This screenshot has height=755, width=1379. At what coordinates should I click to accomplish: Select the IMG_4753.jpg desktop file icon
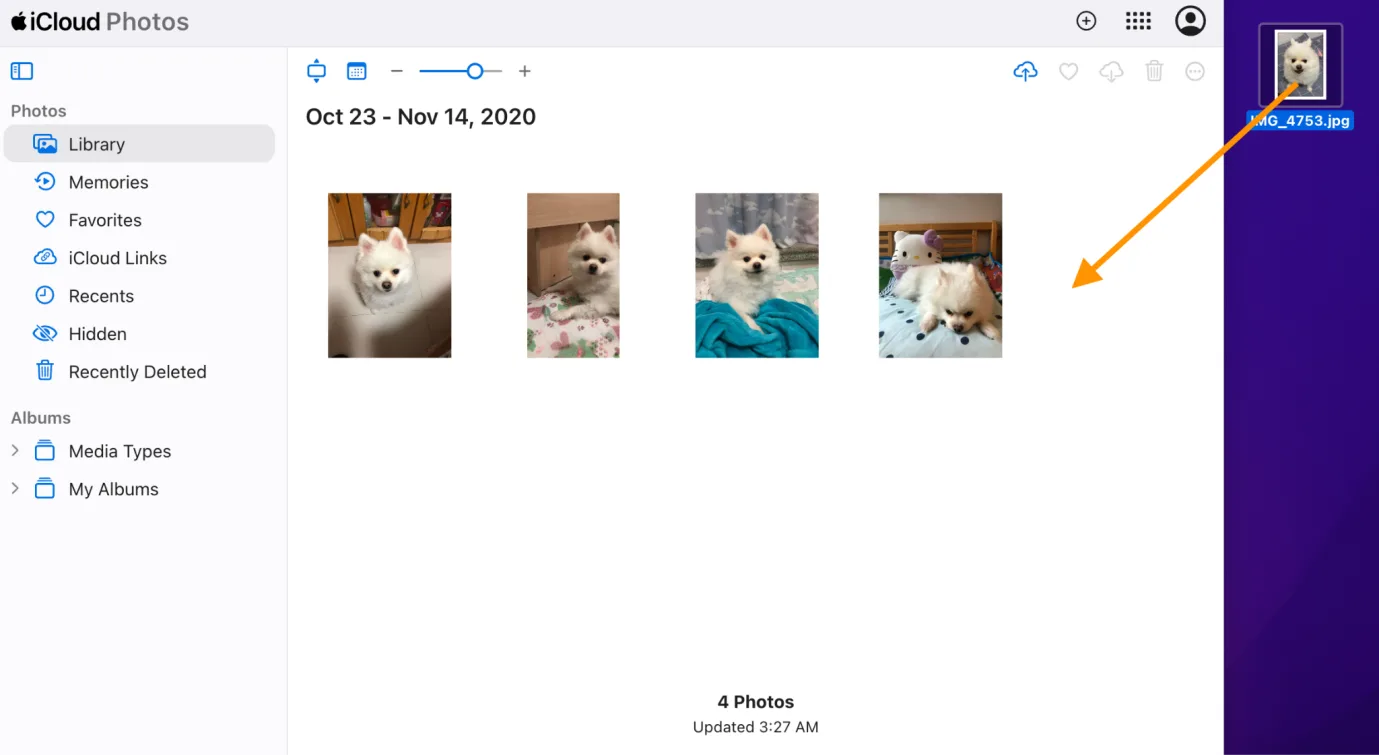(1300, 65)
